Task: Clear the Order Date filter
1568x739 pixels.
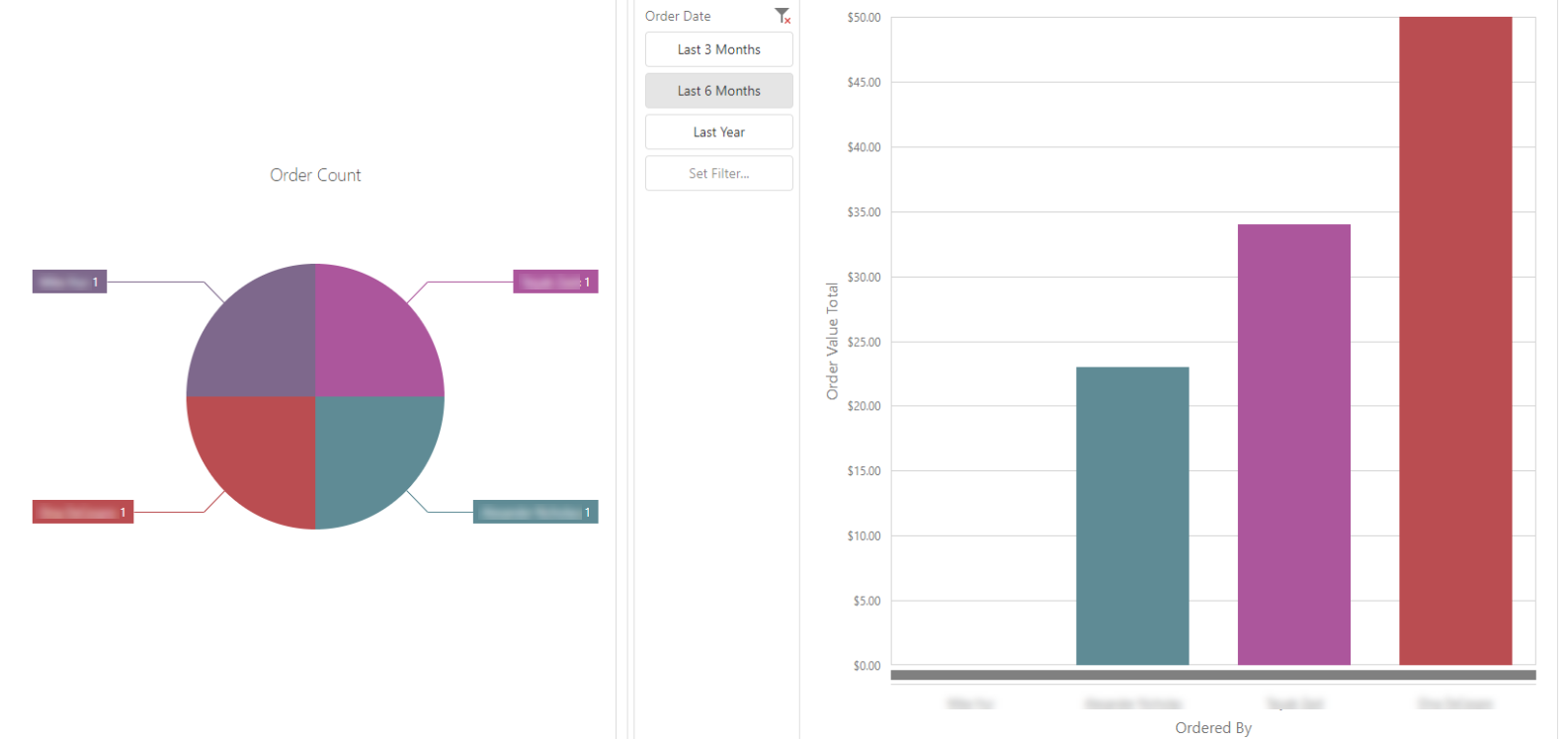Action: (783, 16)
